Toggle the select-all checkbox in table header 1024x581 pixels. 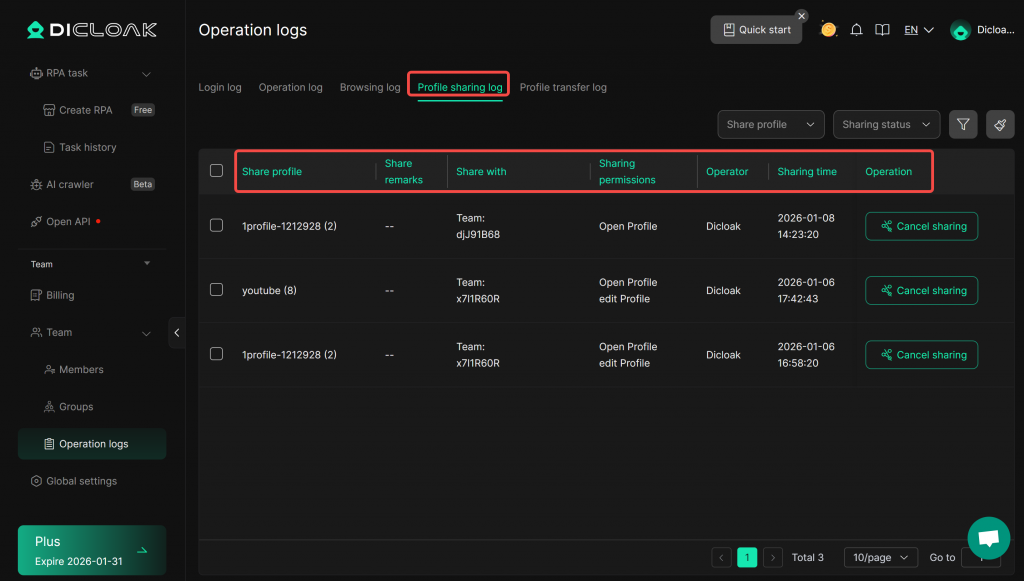pyautogui.click(x=216, y=171)
